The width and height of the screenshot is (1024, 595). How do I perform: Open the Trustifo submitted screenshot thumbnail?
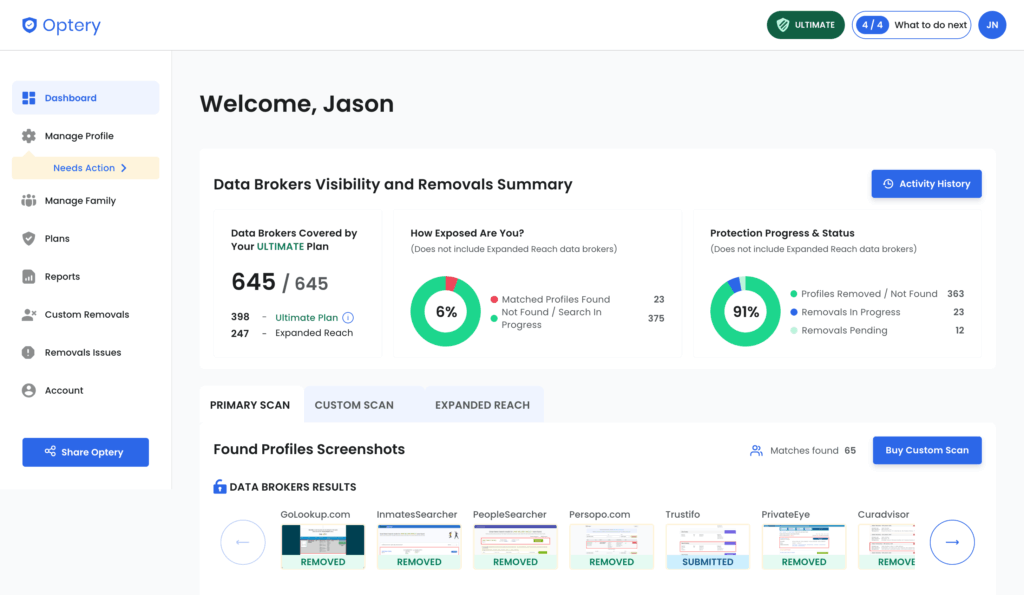pyautogui.click(x=708, y=546)
